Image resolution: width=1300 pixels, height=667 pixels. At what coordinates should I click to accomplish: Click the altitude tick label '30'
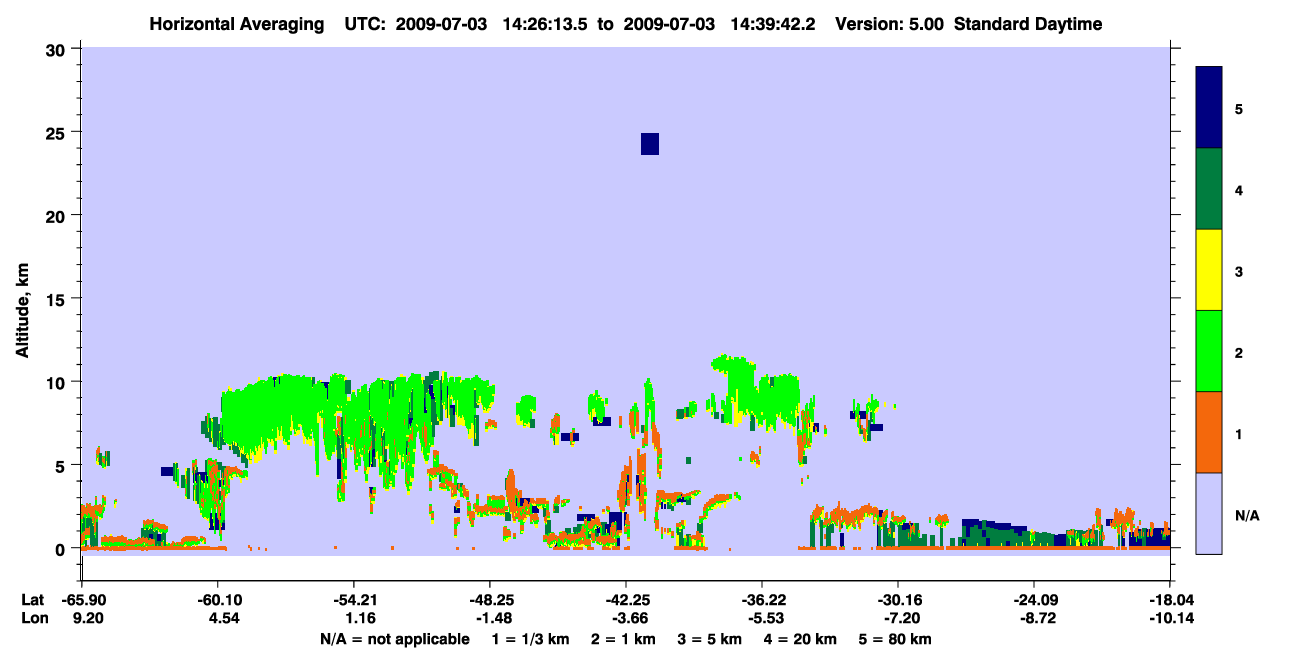tap(58, 49)
